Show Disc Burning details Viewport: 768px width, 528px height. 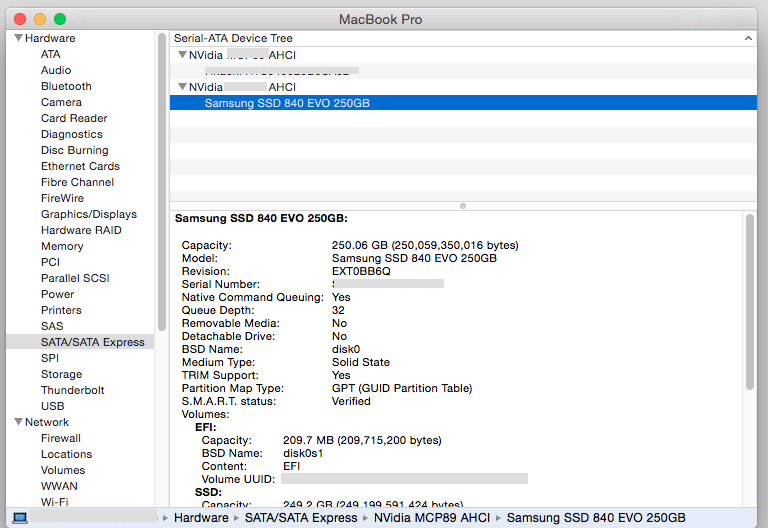click(x=74, y=150)
